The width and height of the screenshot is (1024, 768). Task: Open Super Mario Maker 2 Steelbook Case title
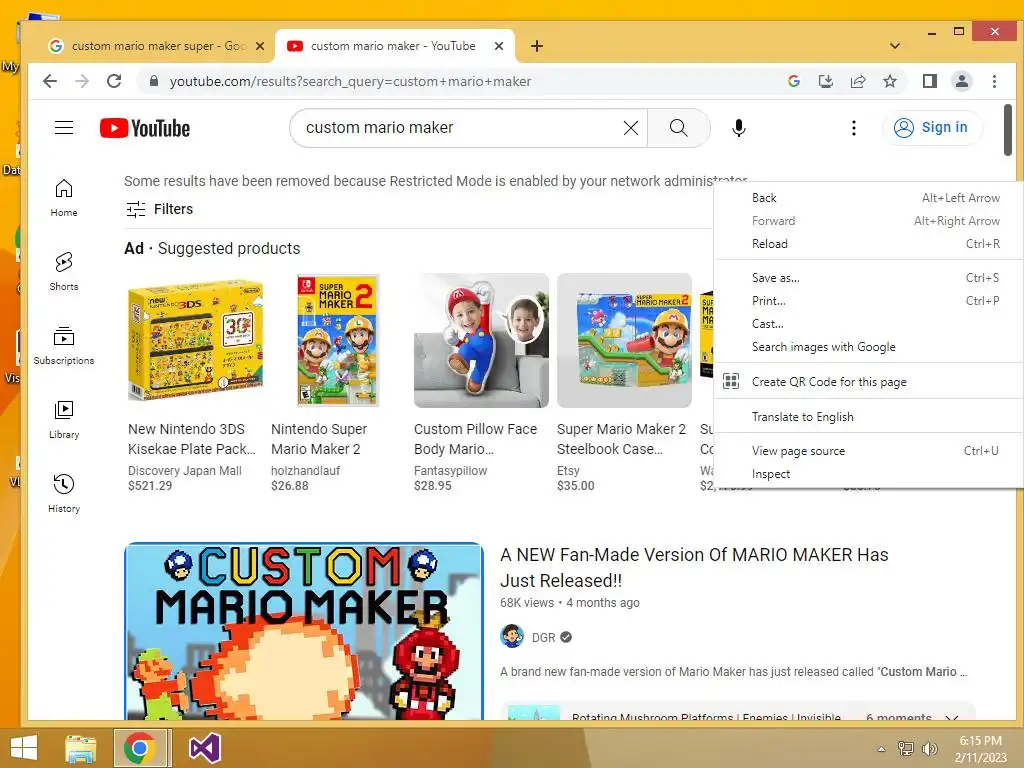point(621,439)
